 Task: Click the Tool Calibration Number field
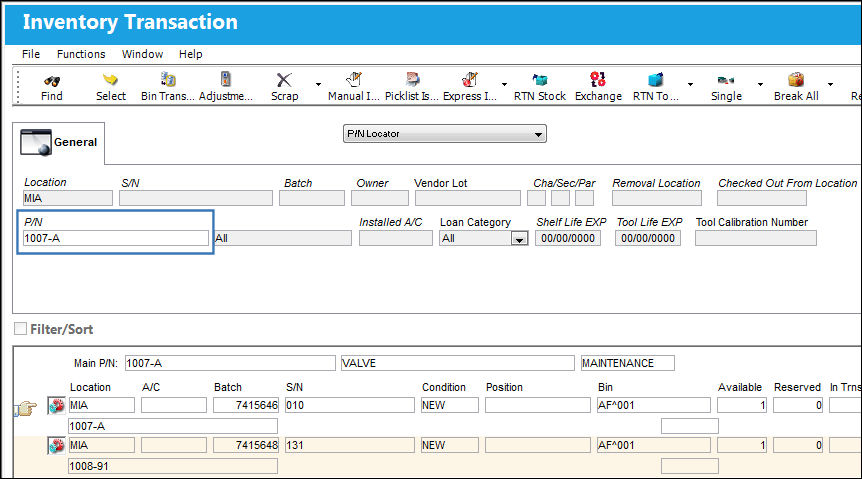[756, 238]
